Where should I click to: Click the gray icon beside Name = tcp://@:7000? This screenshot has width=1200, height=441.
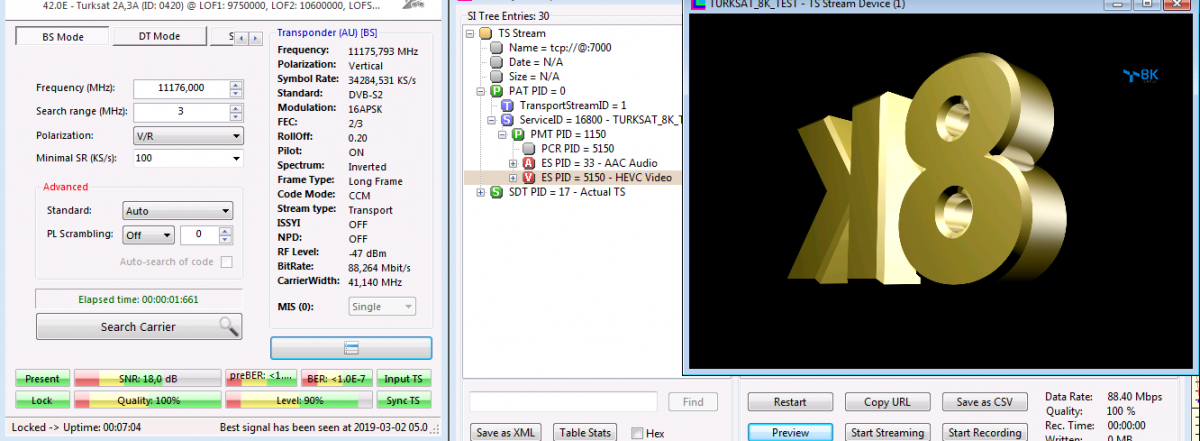click(497, 47)
